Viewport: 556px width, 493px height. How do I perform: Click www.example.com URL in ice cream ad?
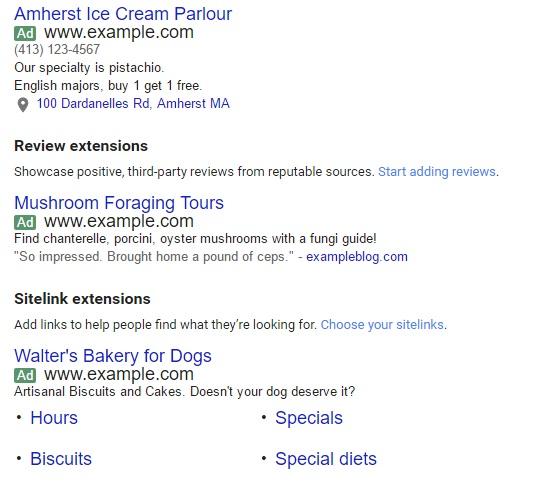[x=119, y=33]
